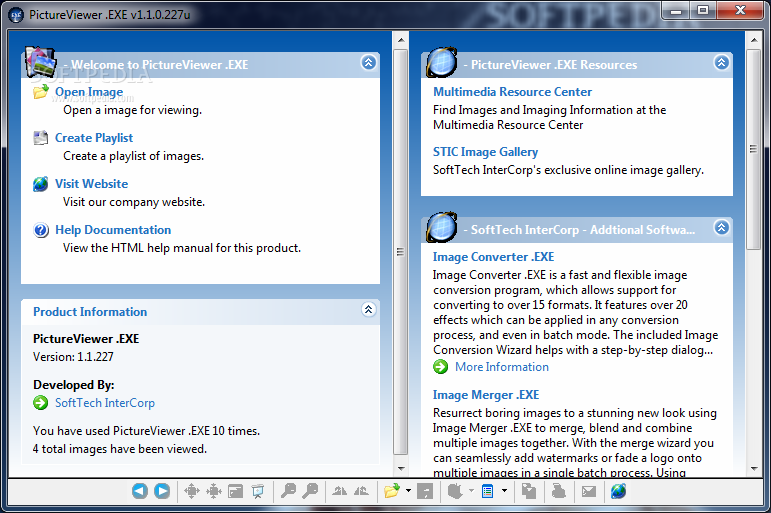Image resolution: width=771 pixels, height=513 pixels.
Task: Click the blue previous image arrow
Action: point(140,490)
